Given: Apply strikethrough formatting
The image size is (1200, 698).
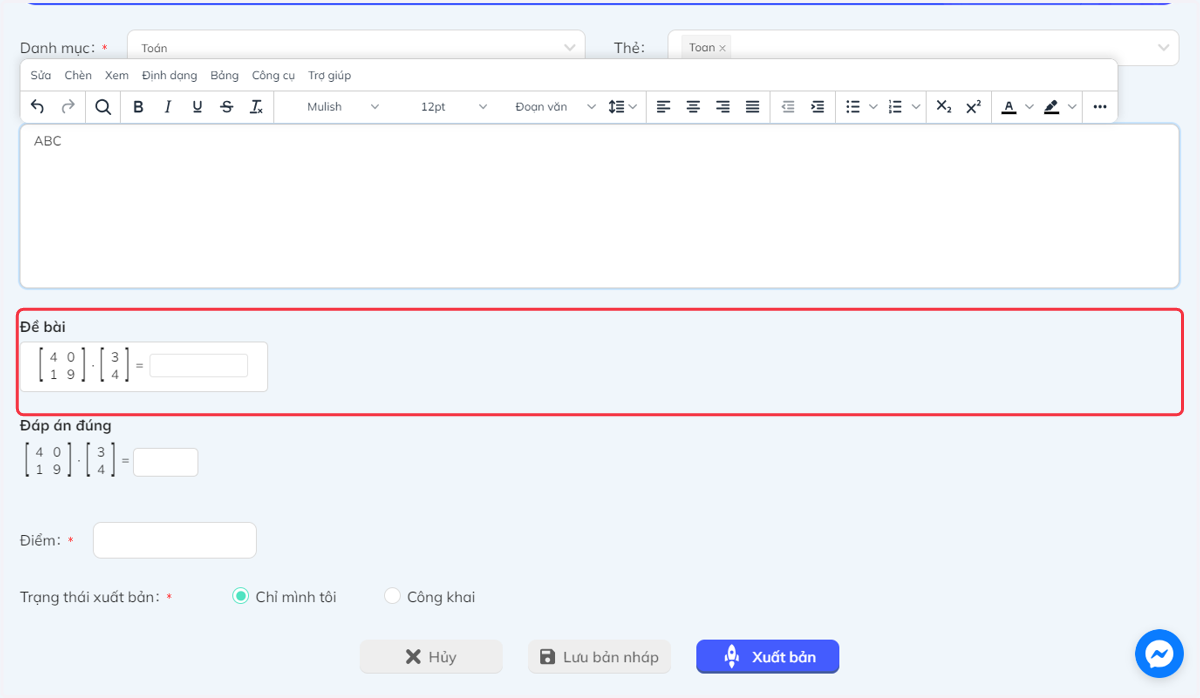Looking at the screenshot, I should coord(227,107).
